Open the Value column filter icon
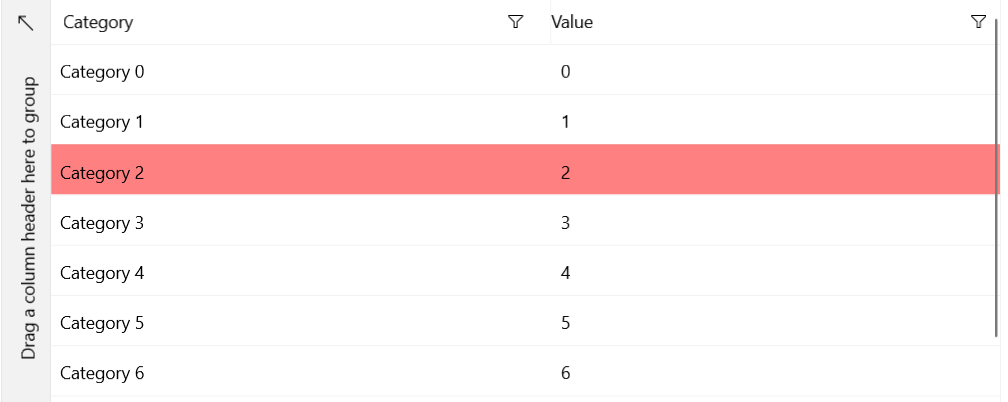 (x=978, y=22)
